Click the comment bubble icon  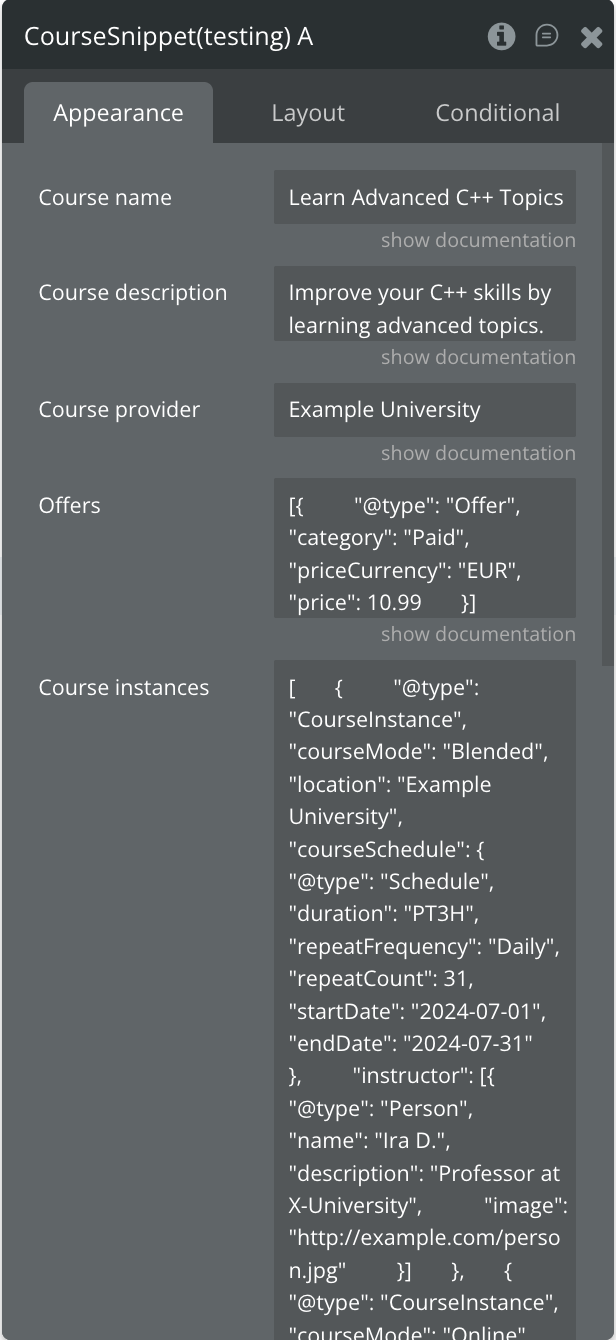tap(546, 37)
